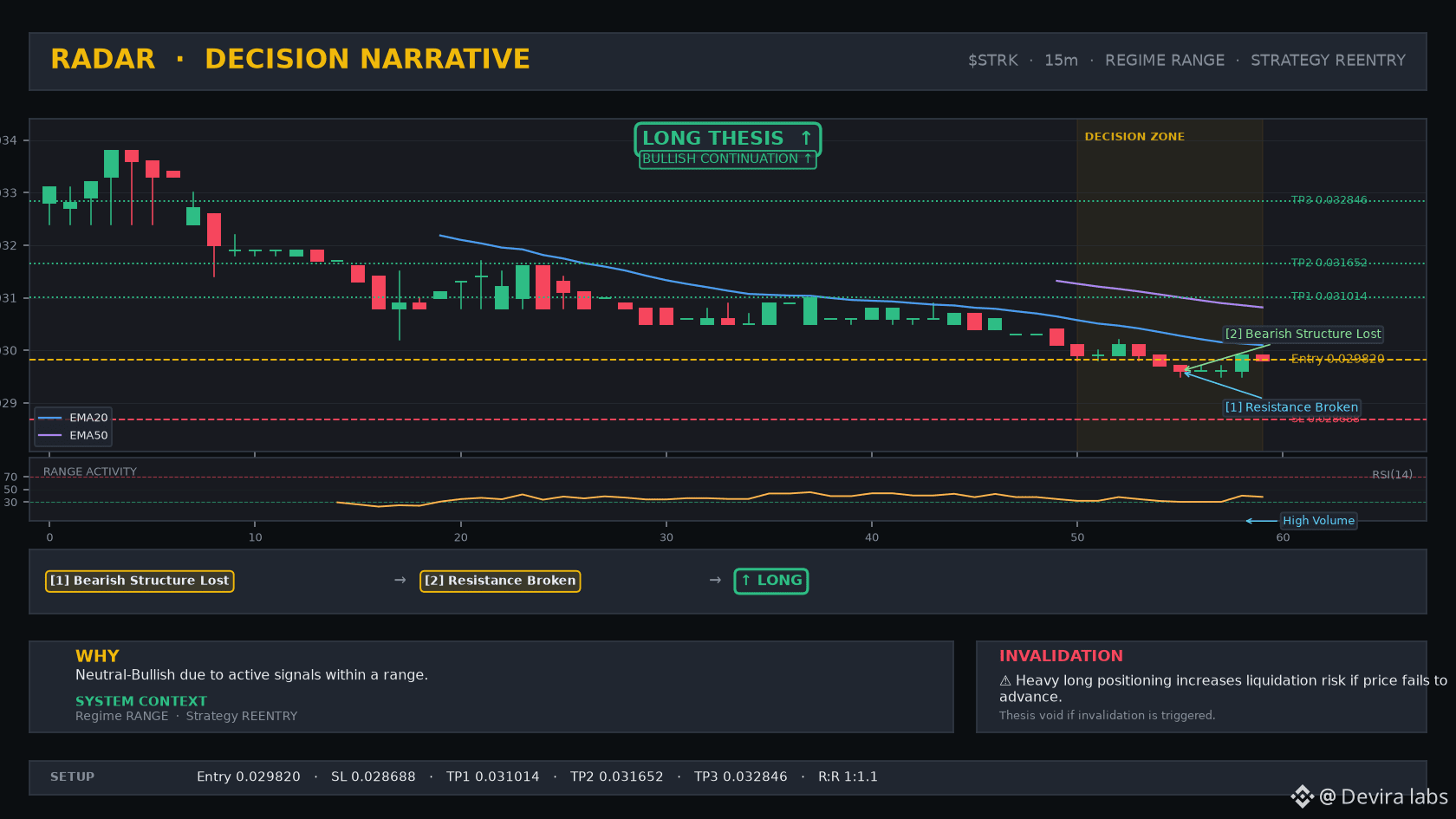Image resolution: width=1456 pixels, height=819 pixels.
Task: Select the BULLISH CONTINUATION label
Action: pyautogui.click(x=728, y=159)
